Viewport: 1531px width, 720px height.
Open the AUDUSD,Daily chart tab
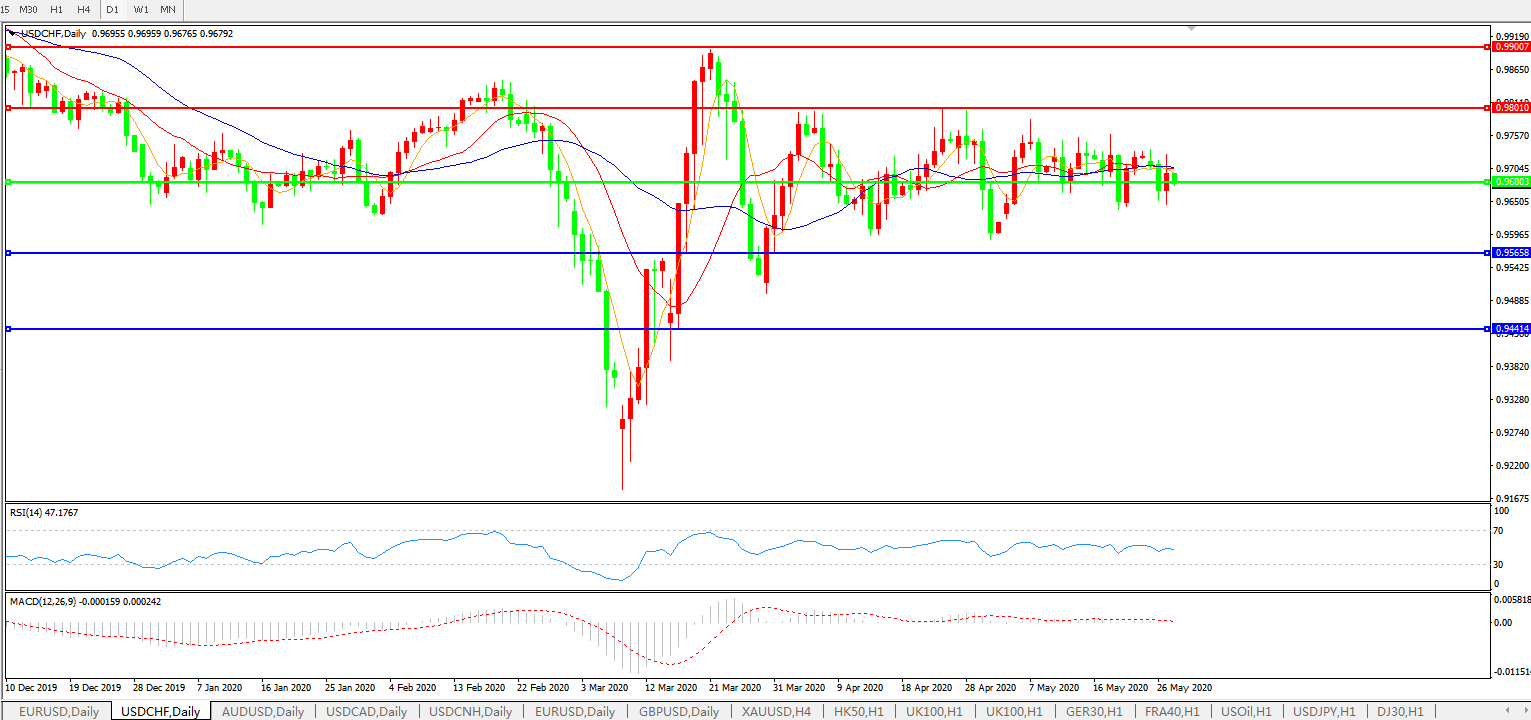(264, 711)
